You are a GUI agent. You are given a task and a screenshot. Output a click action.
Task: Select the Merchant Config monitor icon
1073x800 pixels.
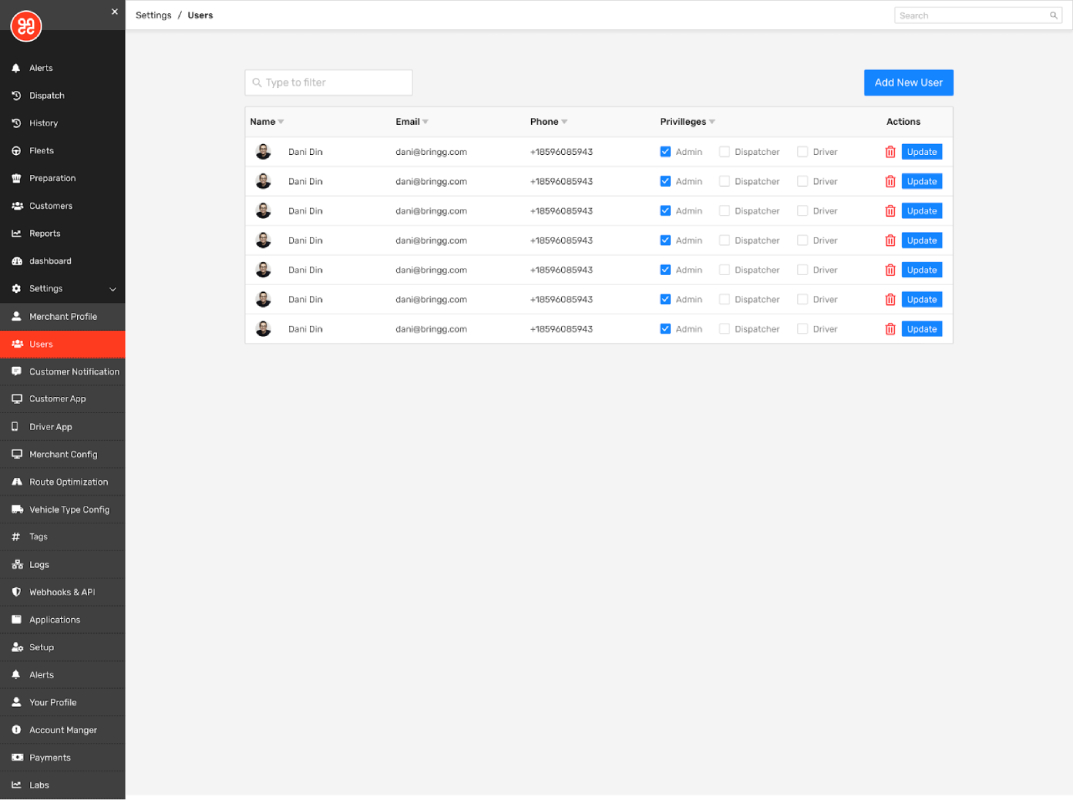(x=16, y=454)
